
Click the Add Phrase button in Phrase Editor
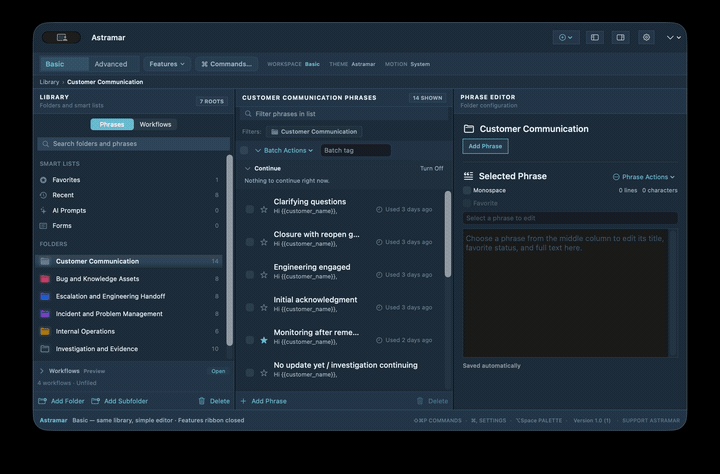pos(485,146)
